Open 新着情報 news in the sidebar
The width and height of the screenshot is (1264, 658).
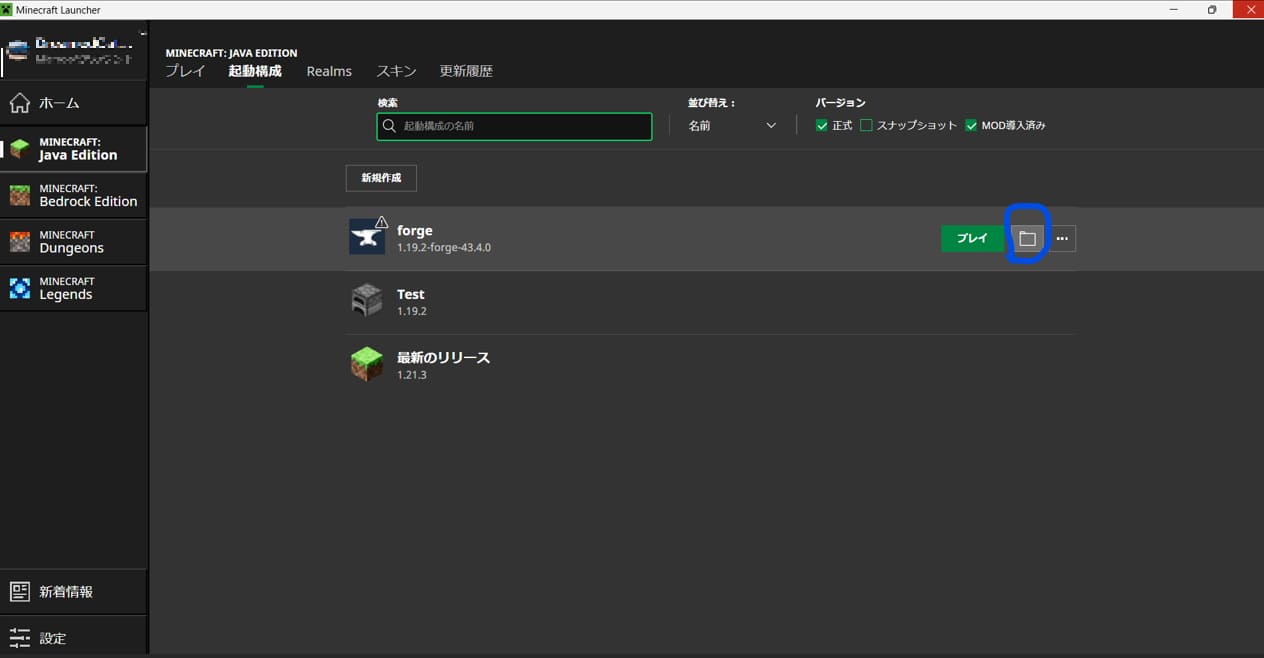[73, 591]
